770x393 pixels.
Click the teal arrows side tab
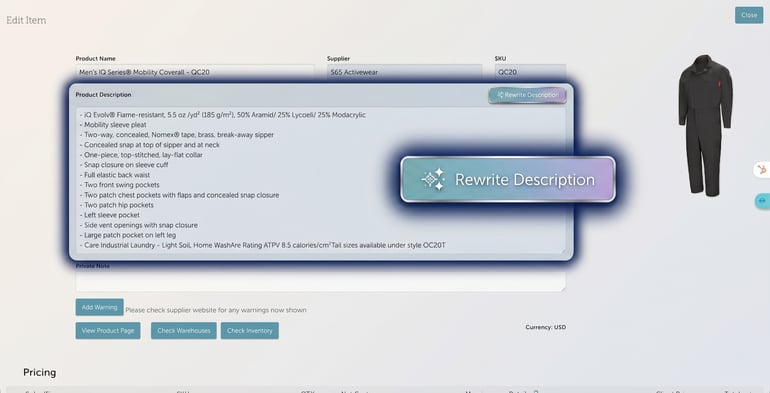pos(762,201)
